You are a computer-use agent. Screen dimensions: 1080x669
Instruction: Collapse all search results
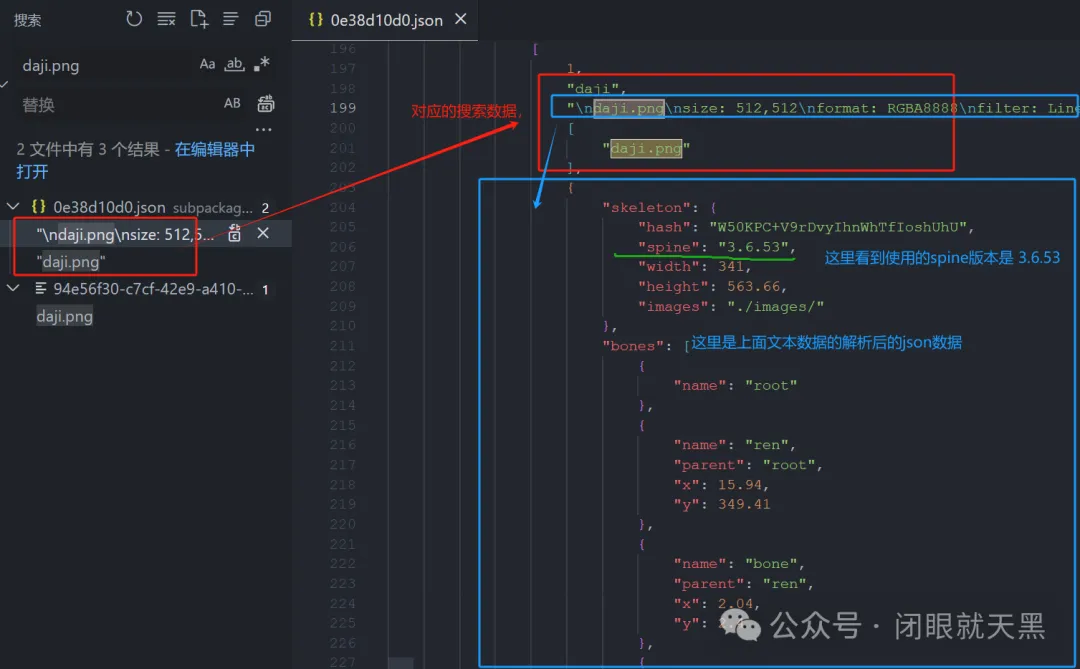point(263,19)
